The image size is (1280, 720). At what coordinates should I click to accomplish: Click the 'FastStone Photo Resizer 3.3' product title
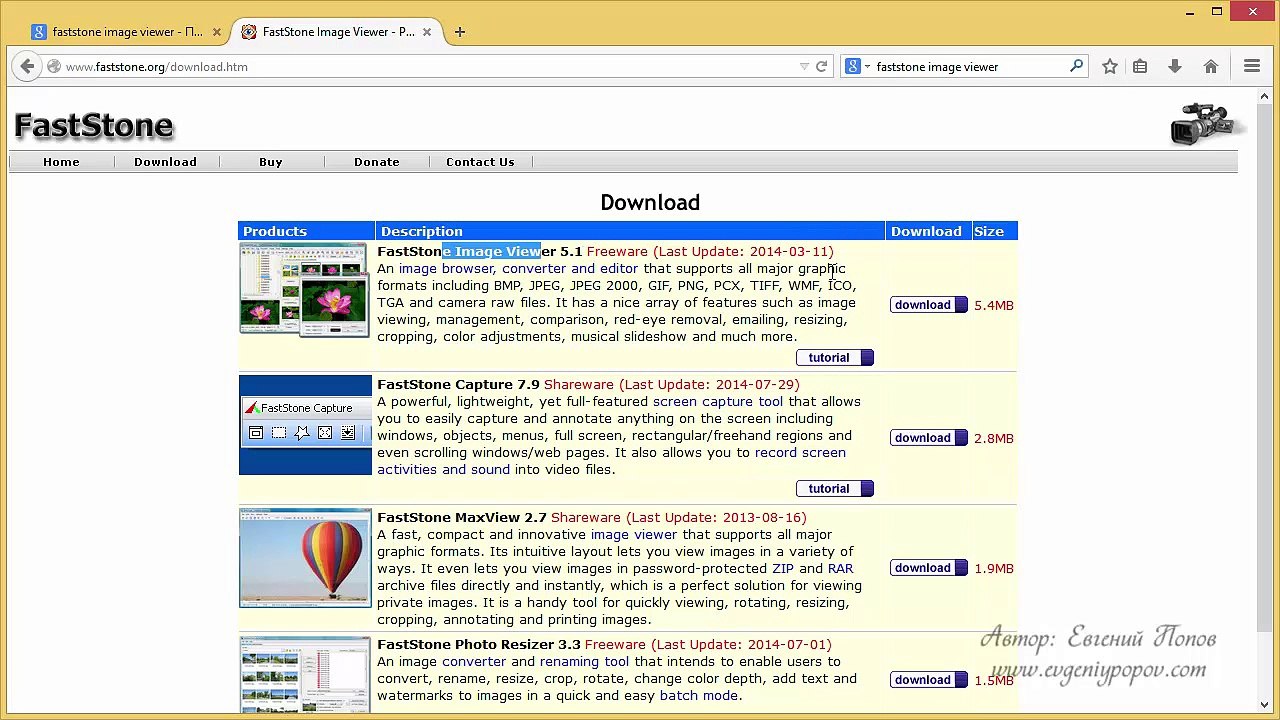click(x=479, y=645)
